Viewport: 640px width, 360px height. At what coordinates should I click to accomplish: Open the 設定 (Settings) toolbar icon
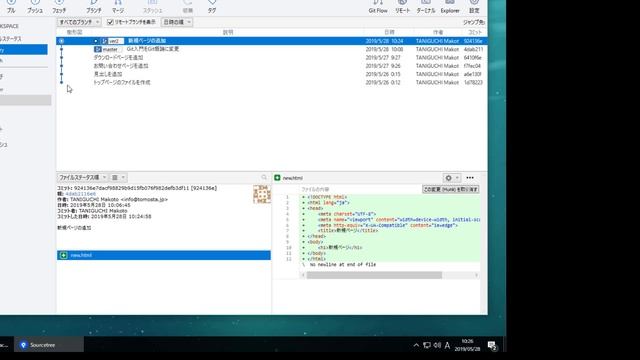point(474,7)
